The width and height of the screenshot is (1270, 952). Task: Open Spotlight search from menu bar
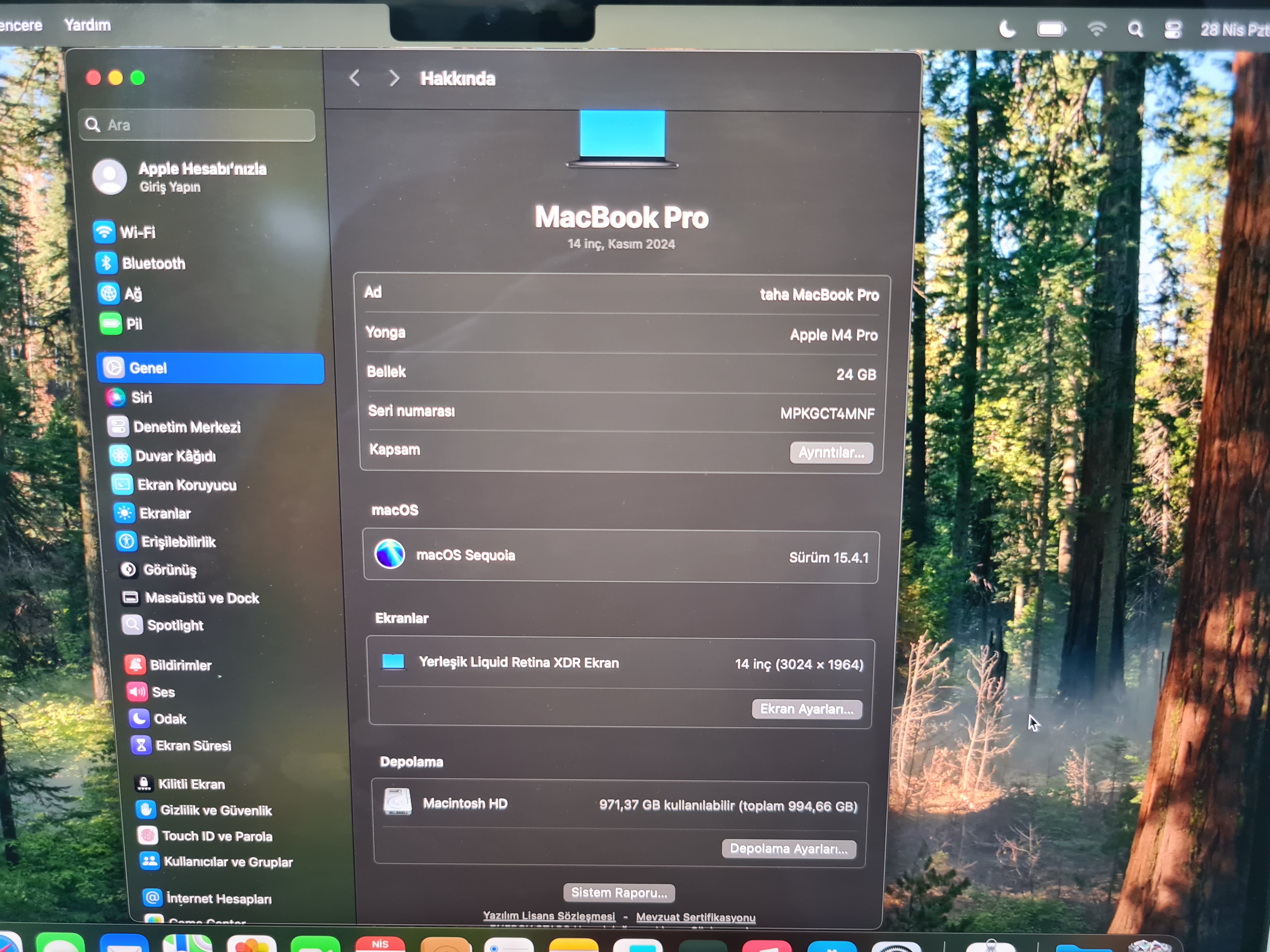coord(1135,29)
